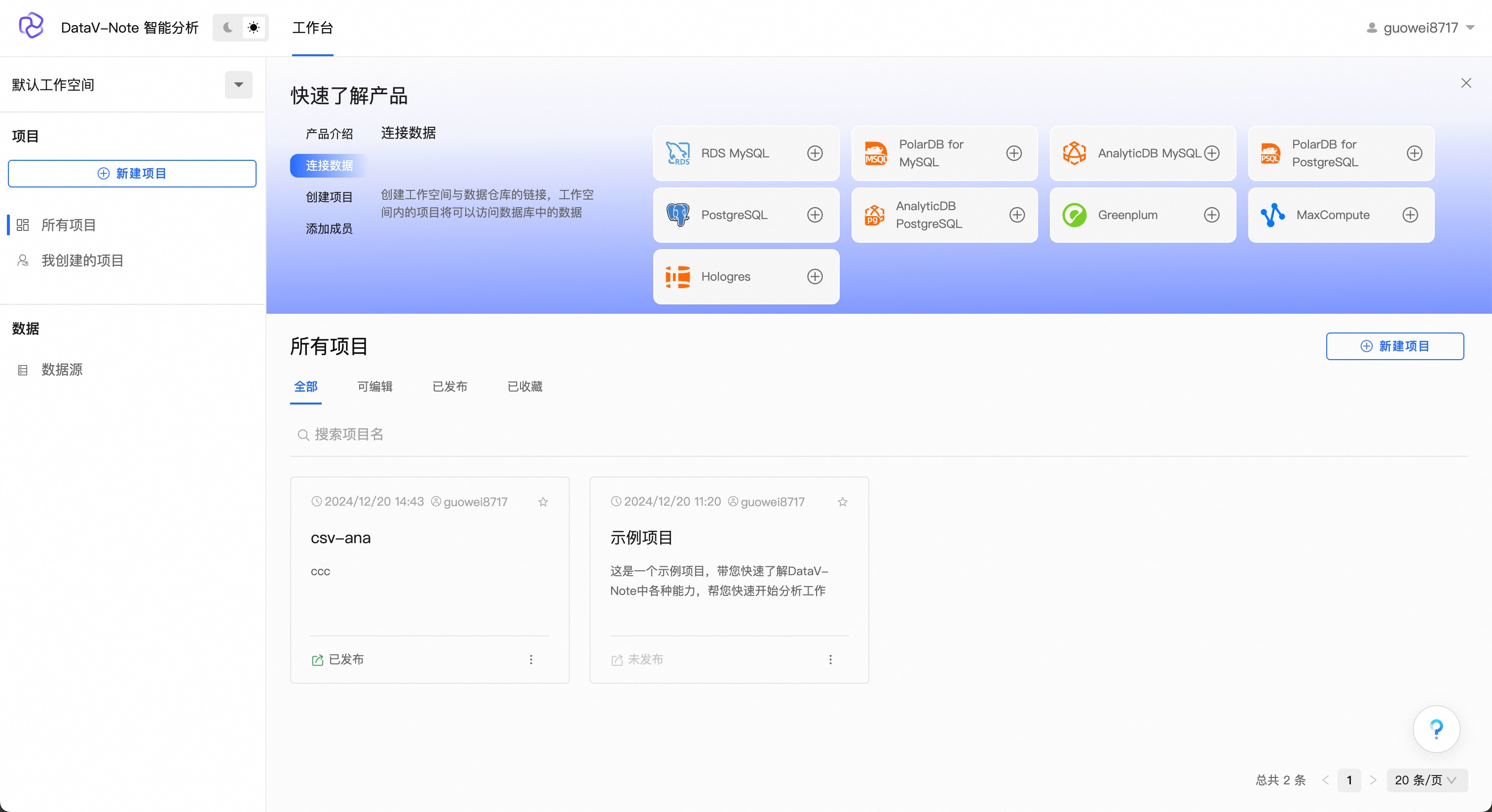Open the guowei8717 user menu

(x=1419, y=27)
